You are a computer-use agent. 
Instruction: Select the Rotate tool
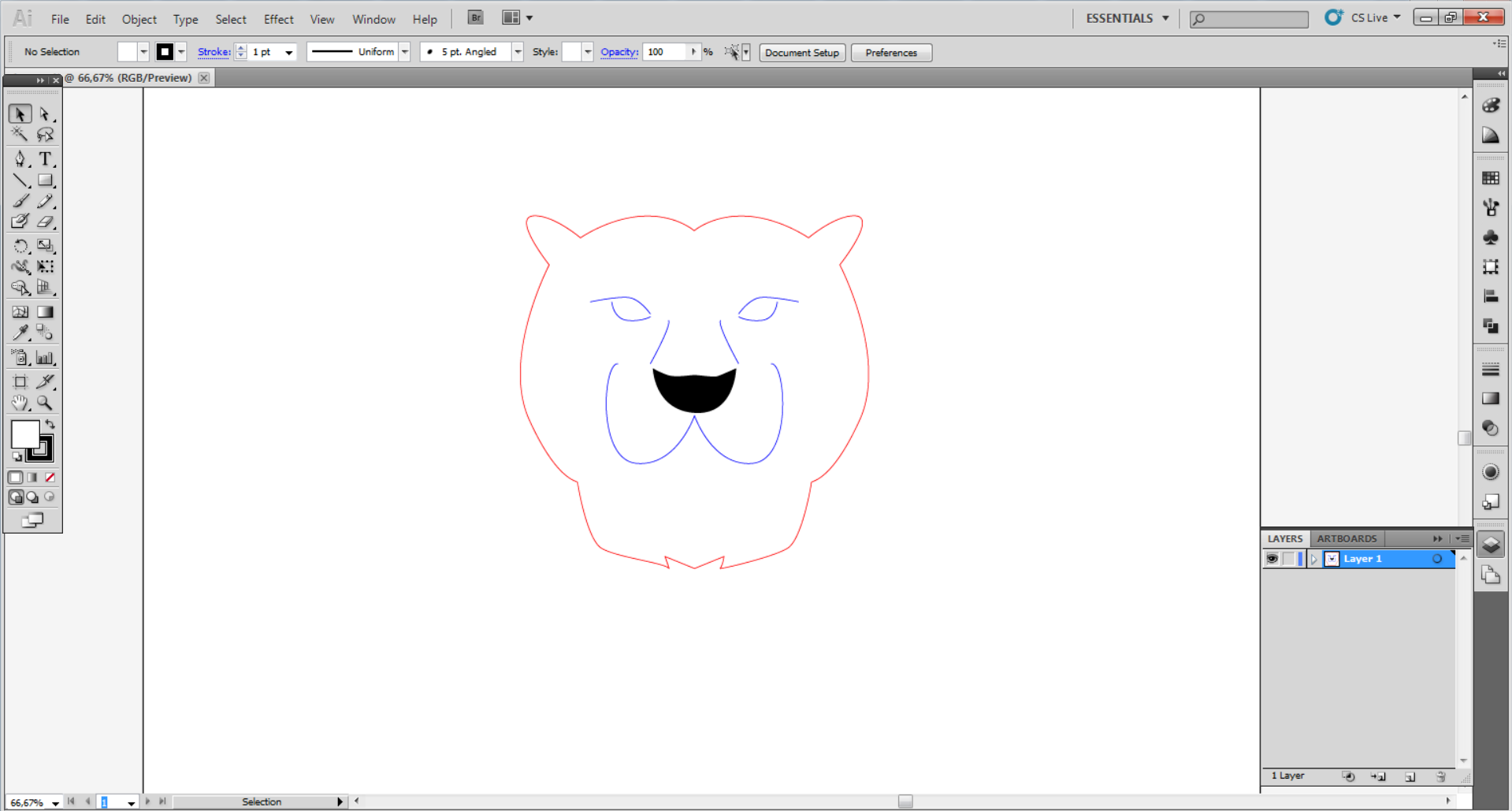pos(20,246)
